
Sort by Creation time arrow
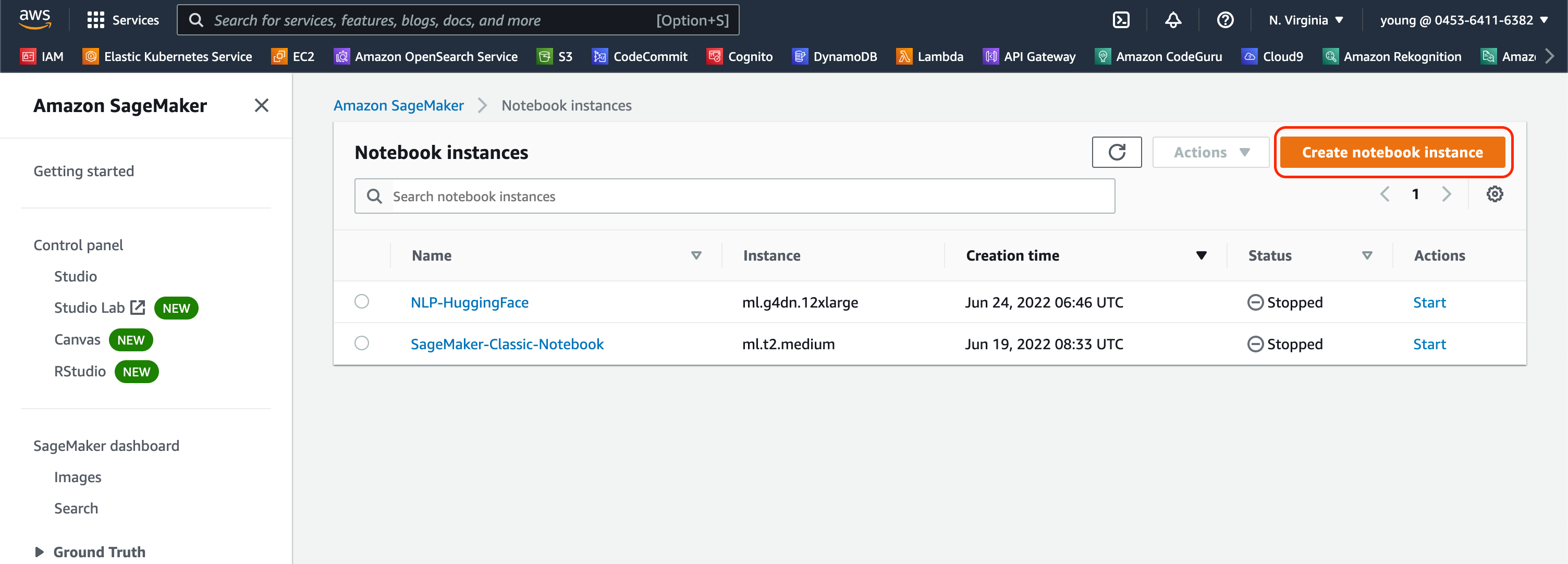(1201, 255)
